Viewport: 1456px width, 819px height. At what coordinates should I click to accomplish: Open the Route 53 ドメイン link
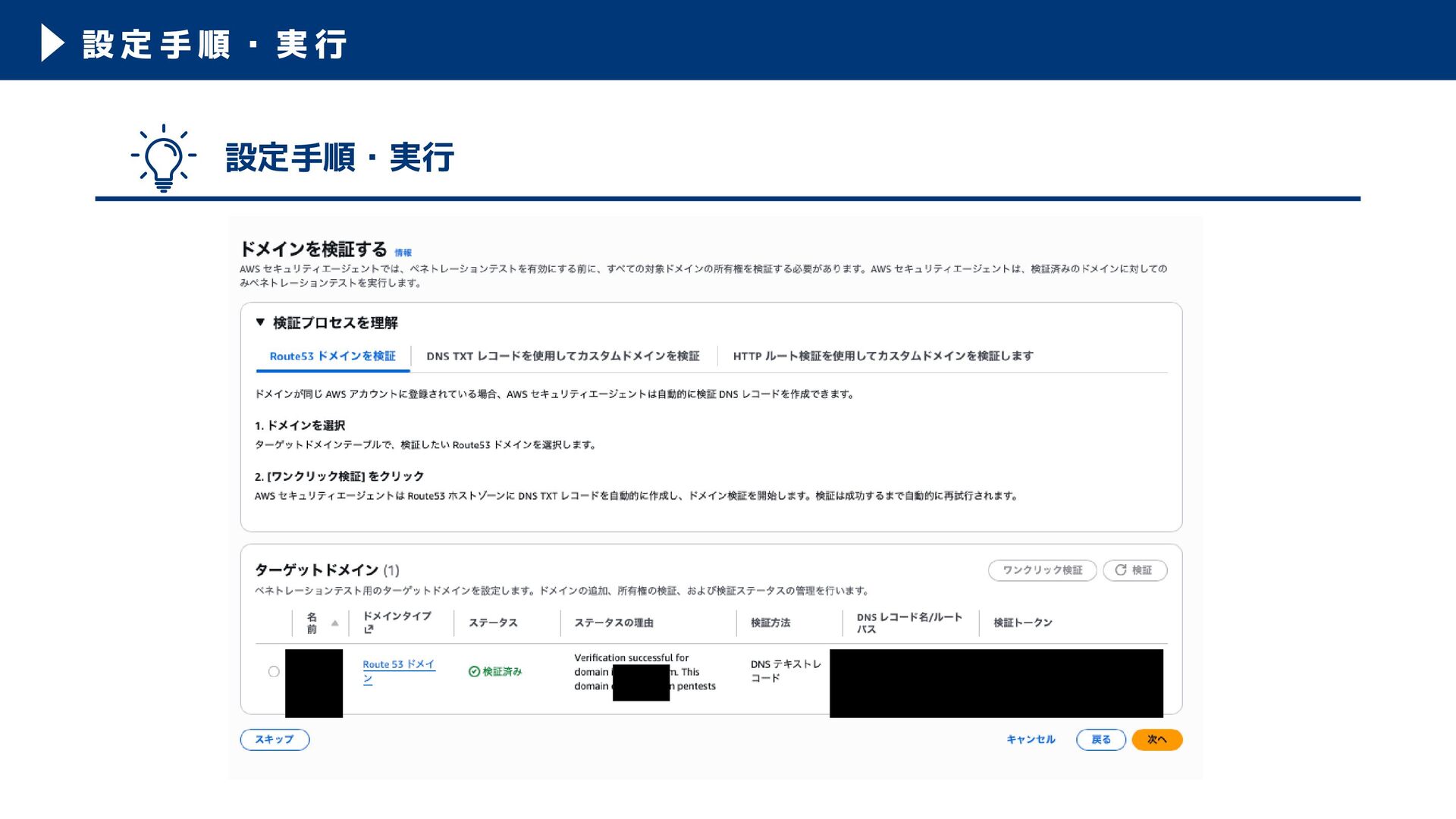tap(399, 671)
